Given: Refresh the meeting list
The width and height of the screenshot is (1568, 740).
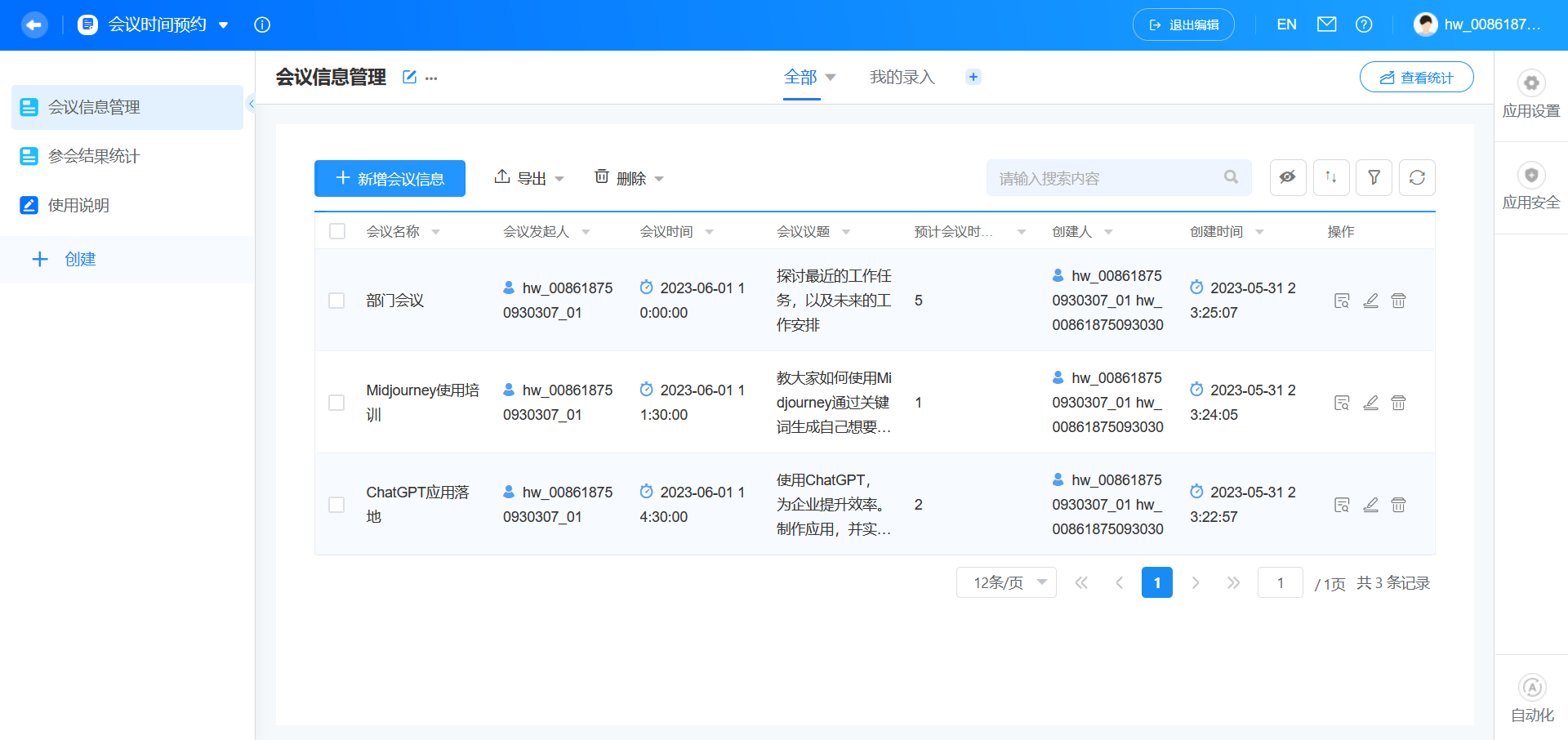Looking at the screenshot, I should 1417,177.
